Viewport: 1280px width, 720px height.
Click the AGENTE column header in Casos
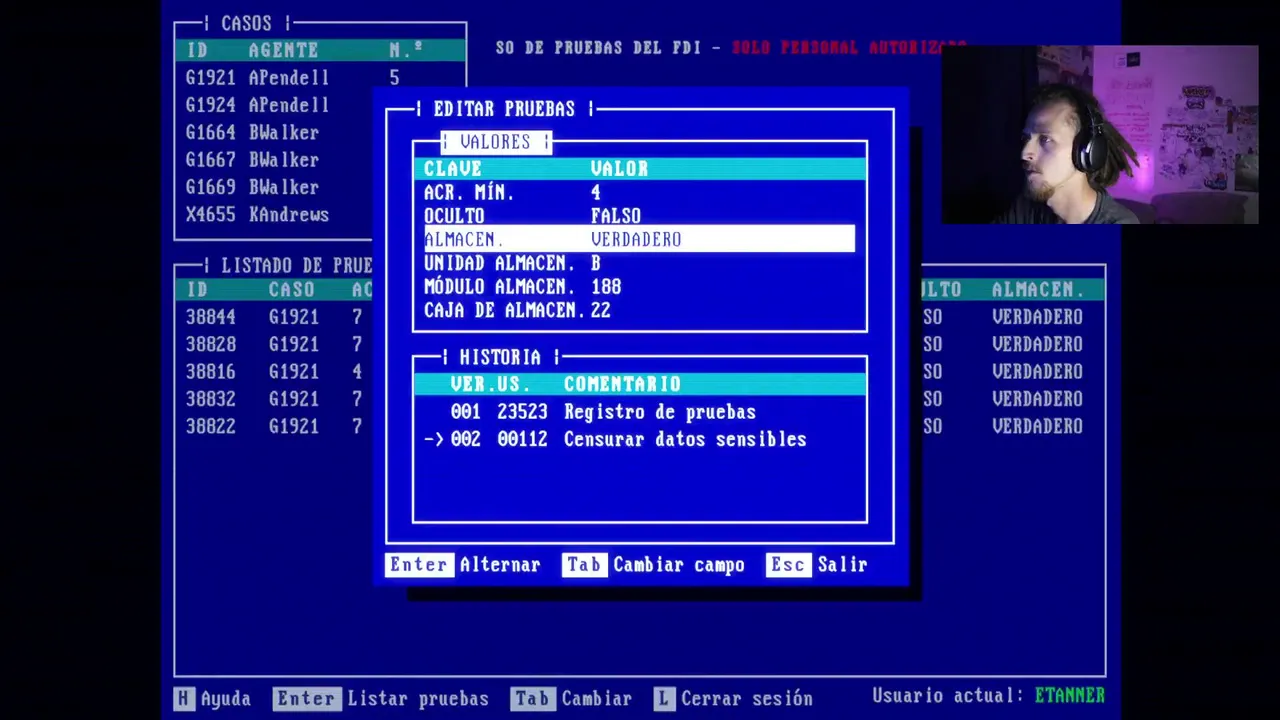pyautogui.click(x=284, y=50)
